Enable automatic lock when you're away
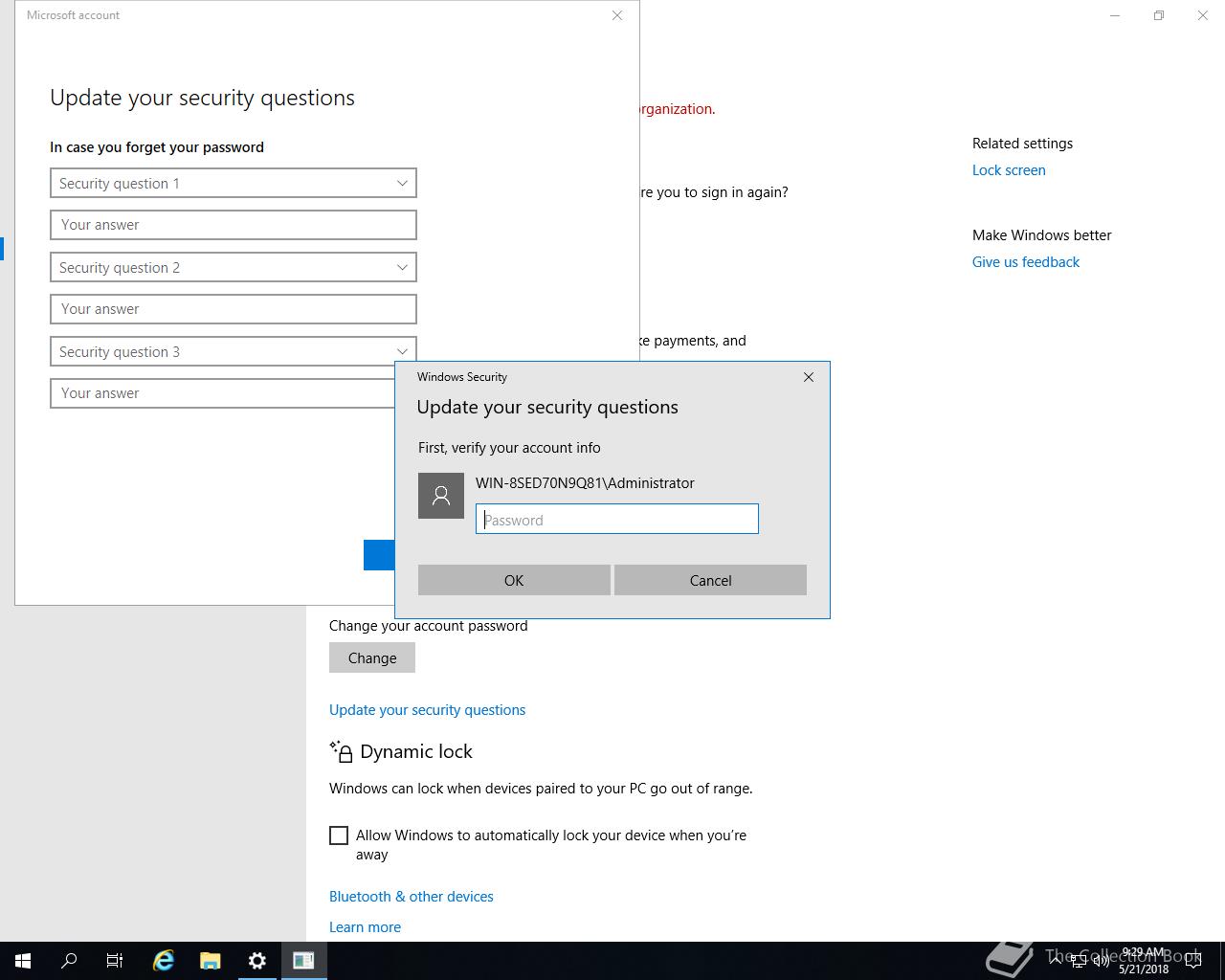This screenshot has height=980, width=1225. coord(339,835)
